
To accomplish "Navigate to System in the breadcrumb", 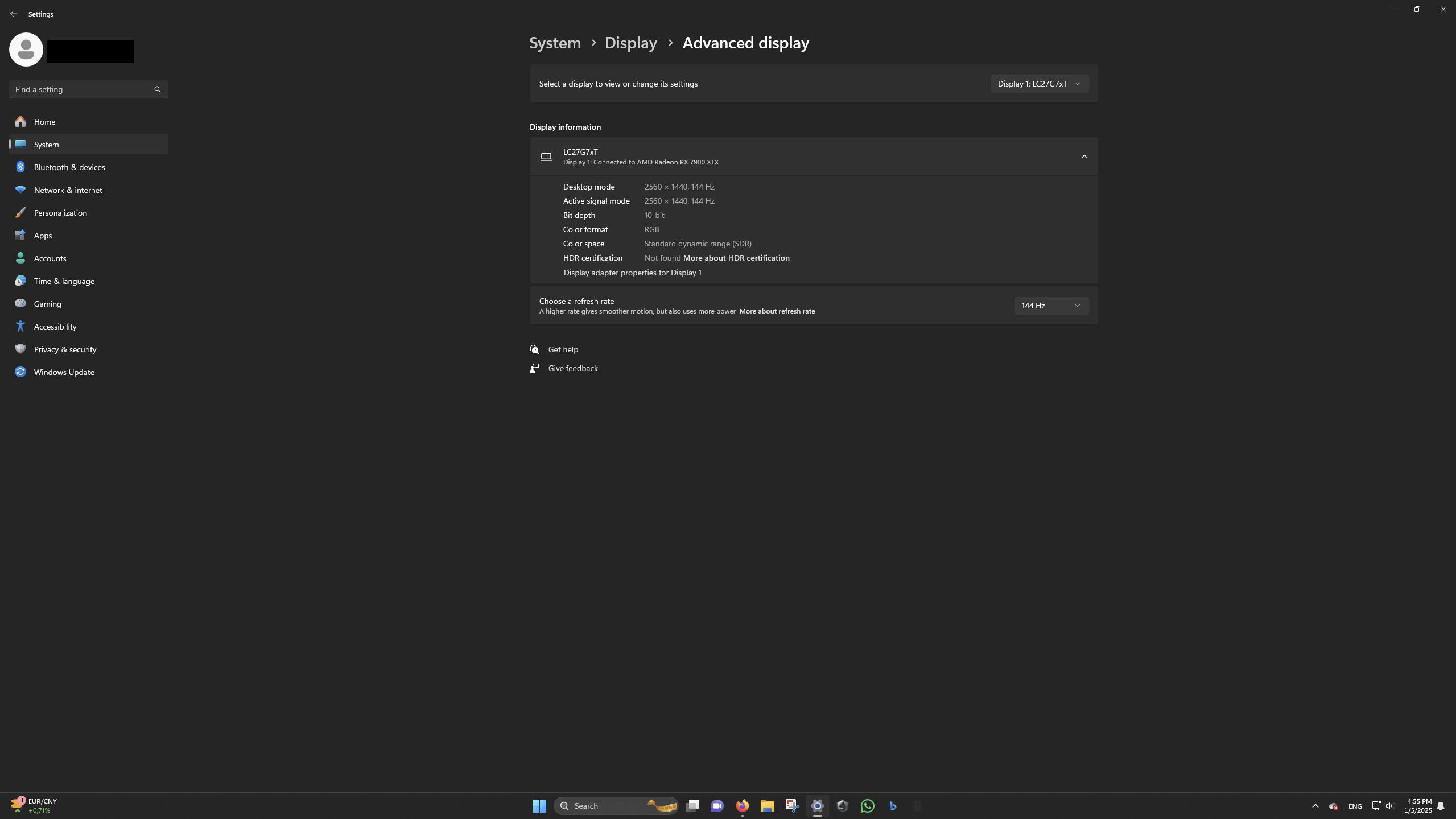I will [555, 43].
